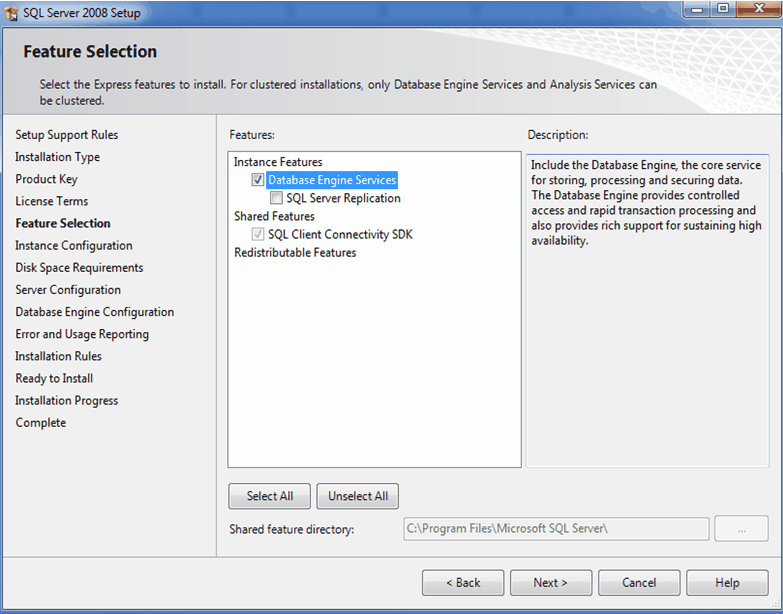
Task: Click Server Configuration step
Action: tap(68, 290)
